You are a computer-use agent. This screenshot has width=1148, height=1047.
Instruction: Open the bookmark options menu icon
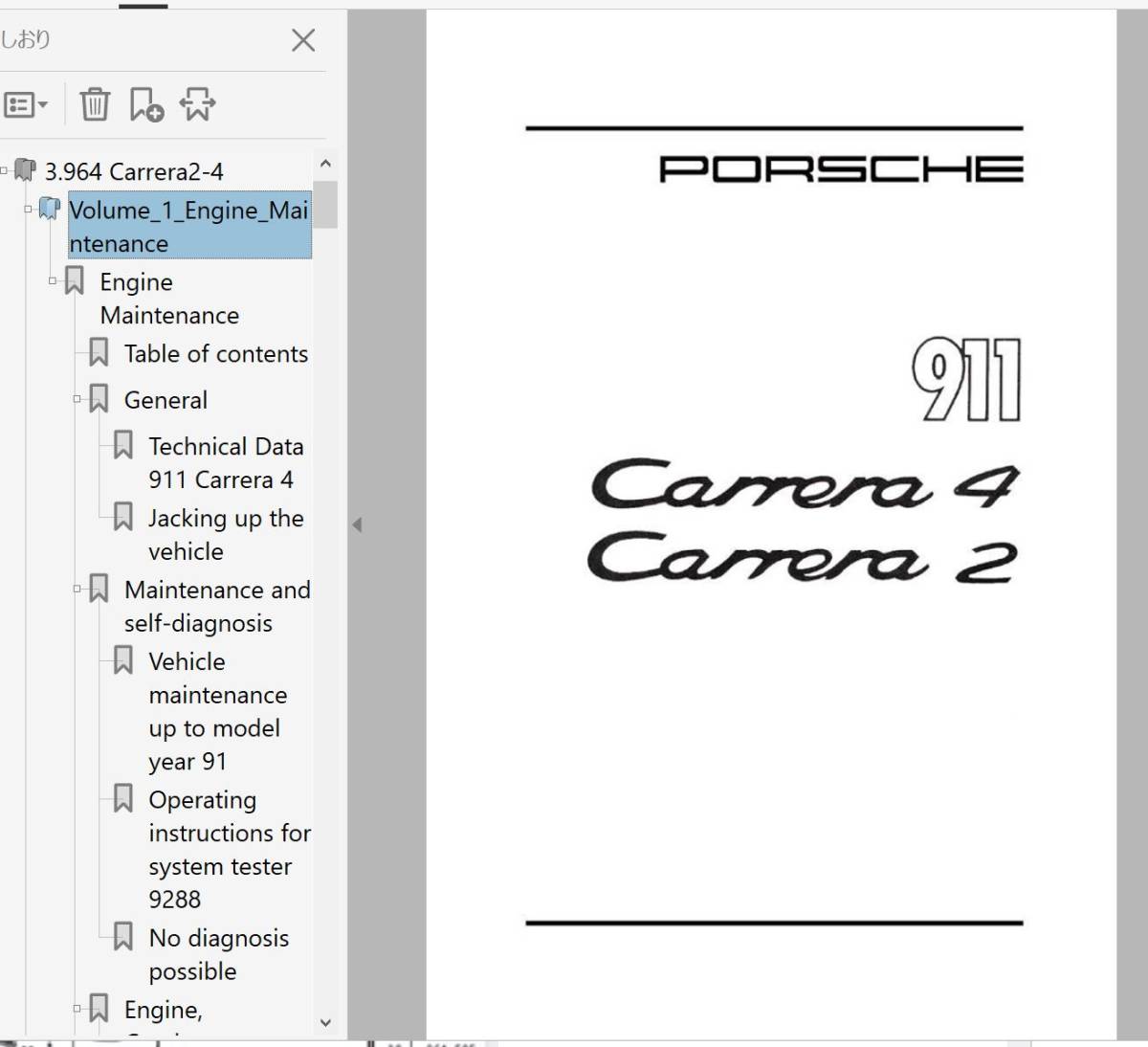click(x=26, y=104)
